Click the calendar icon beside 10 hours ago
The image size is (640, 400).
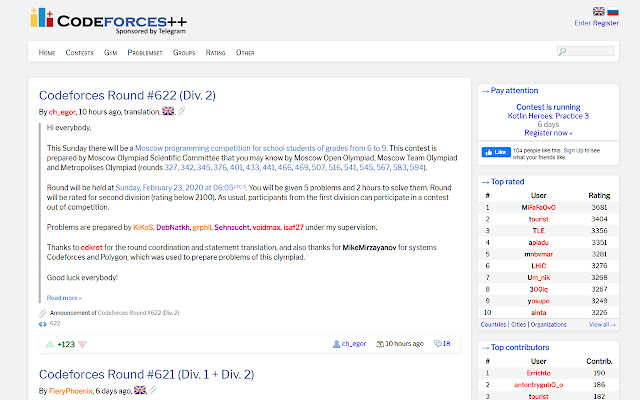pos(380,344)
